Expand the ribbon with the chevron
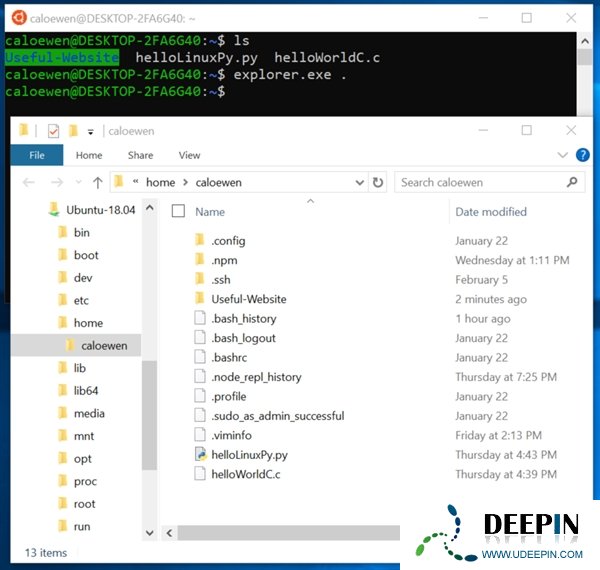Image resolution: width=600 pixels, height=570 pixels. [562, 155]
